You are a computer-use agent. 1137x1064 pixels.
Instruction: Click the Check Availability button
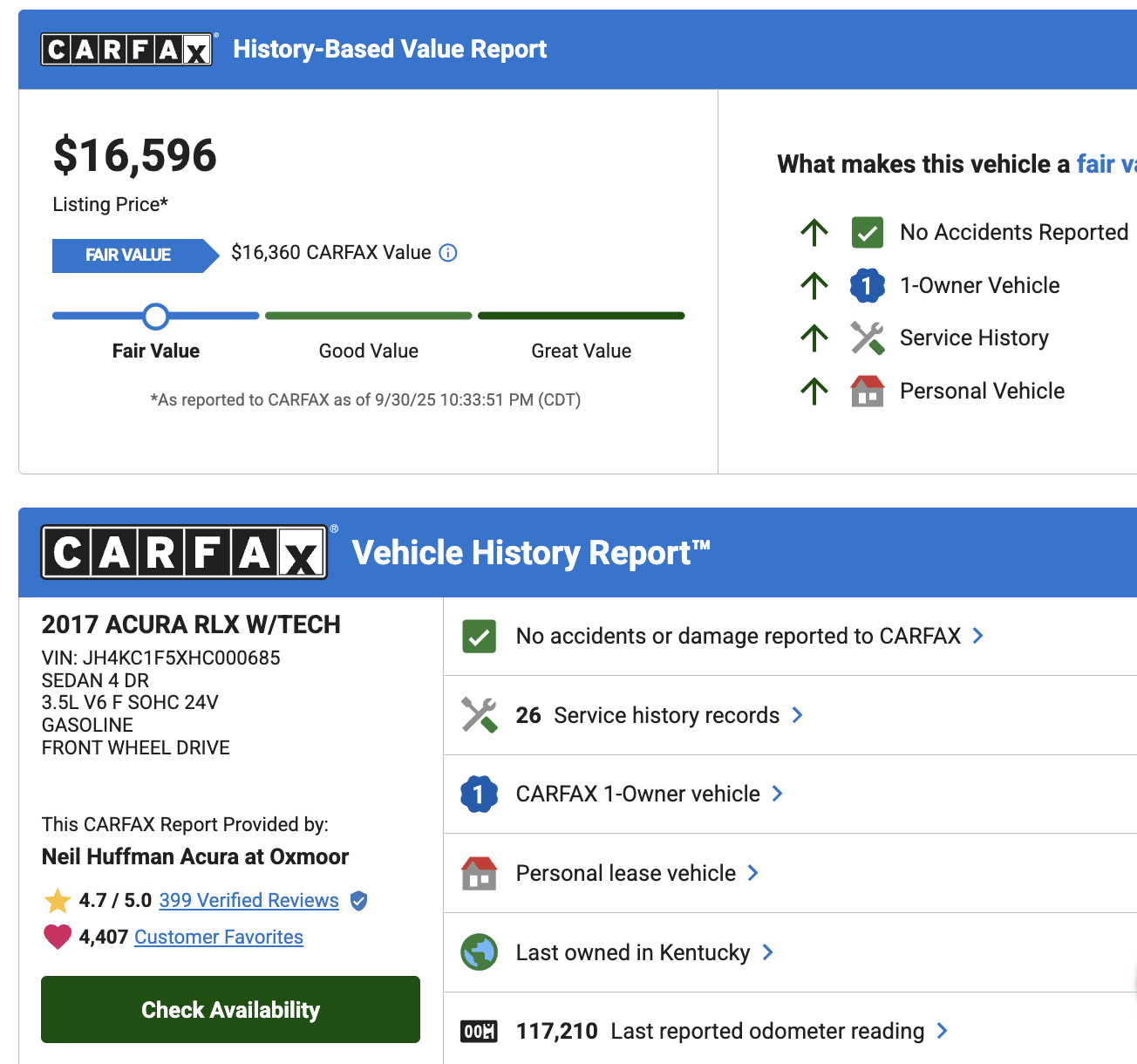click(230, 1010)
